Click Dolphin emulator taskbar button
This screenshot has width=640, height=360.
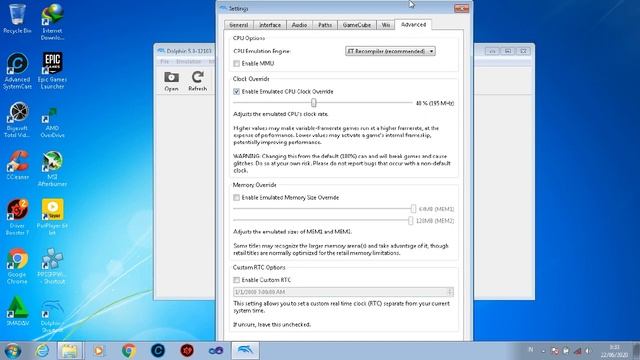[x=245, y=351]
